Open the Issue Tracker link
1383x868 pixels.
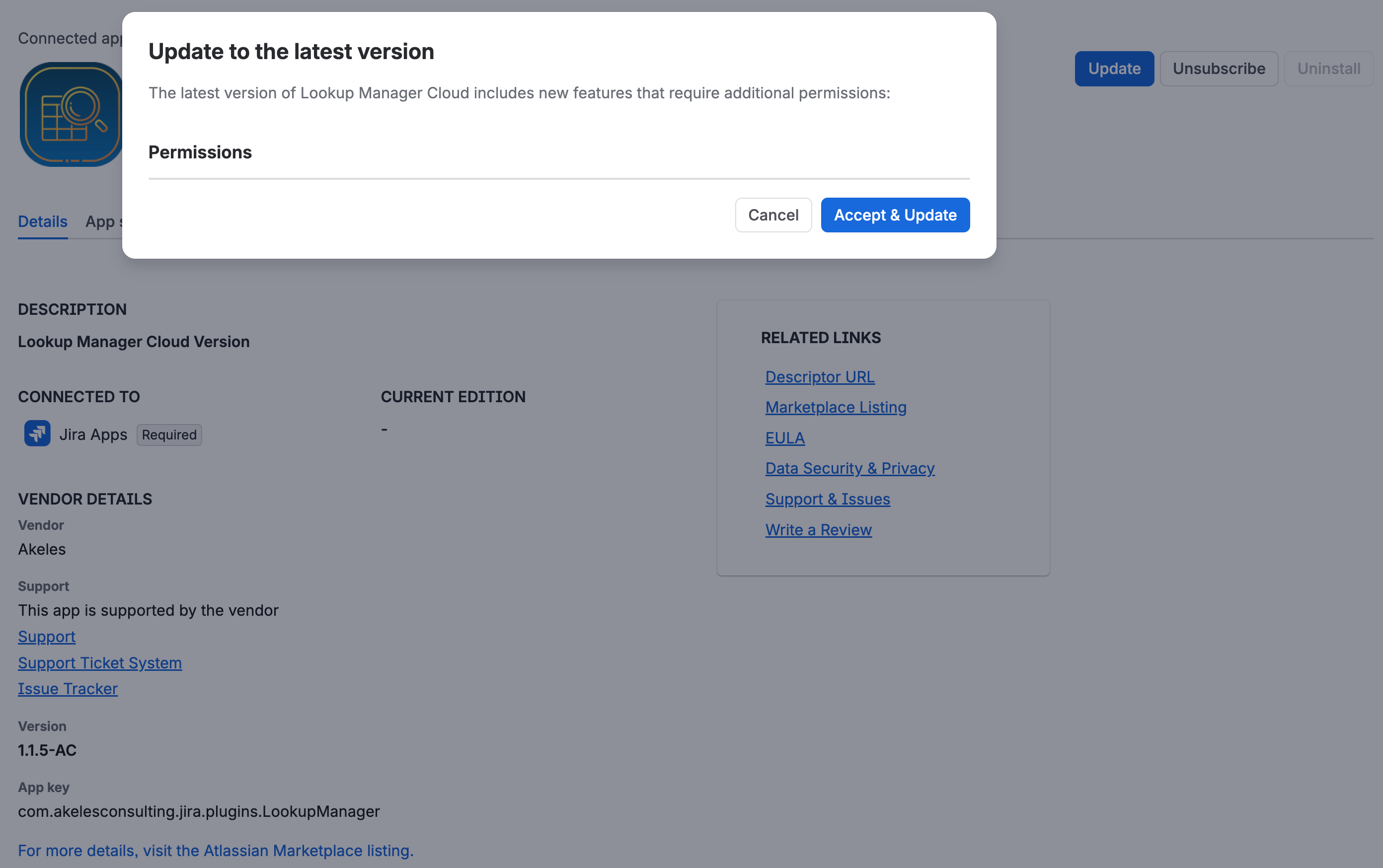68,689
